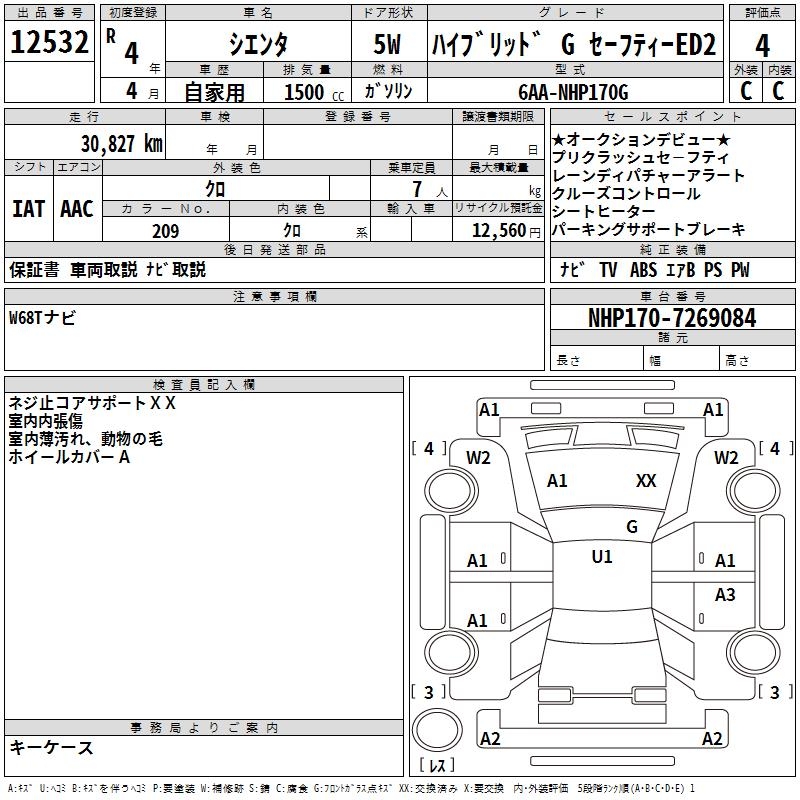Click the U1 mark on the roof diagram
Image resolution: width=800 pixels, height=800 pixels.
point(602,557)
